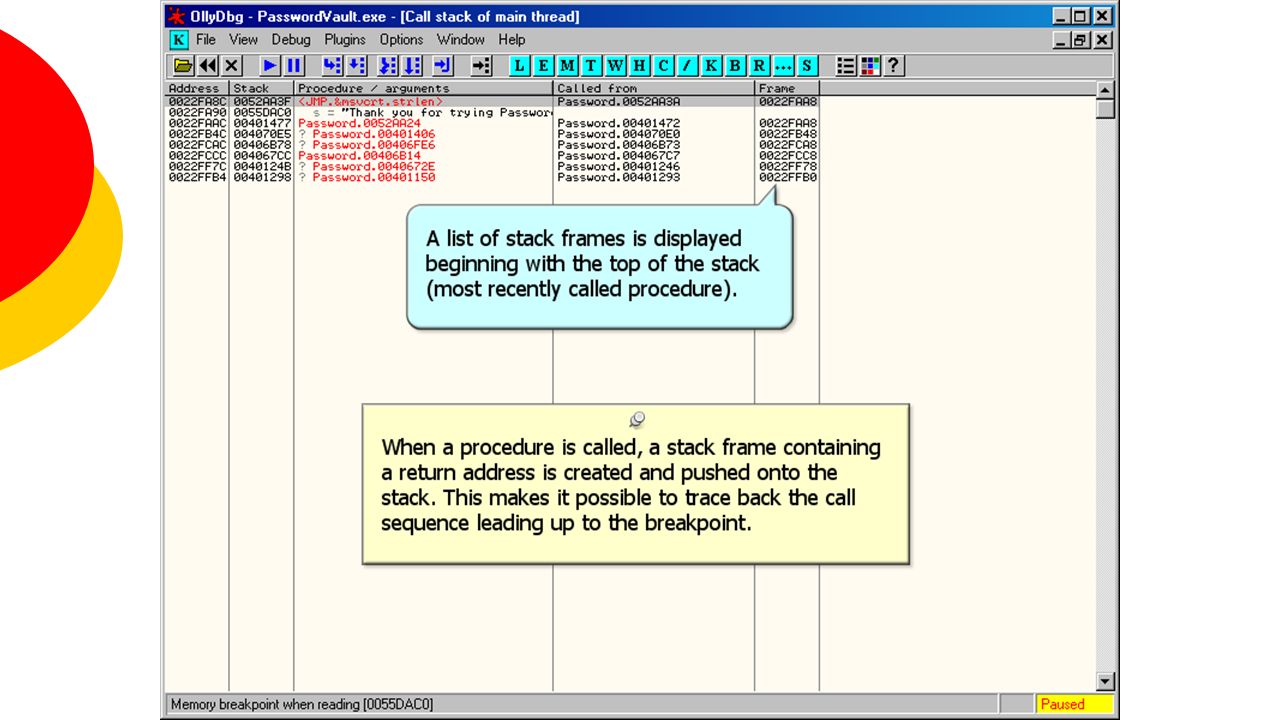This screenshot has width=1280, height=720.
Task: Open Debugging options list icon
Action: [x=846, y=66]
